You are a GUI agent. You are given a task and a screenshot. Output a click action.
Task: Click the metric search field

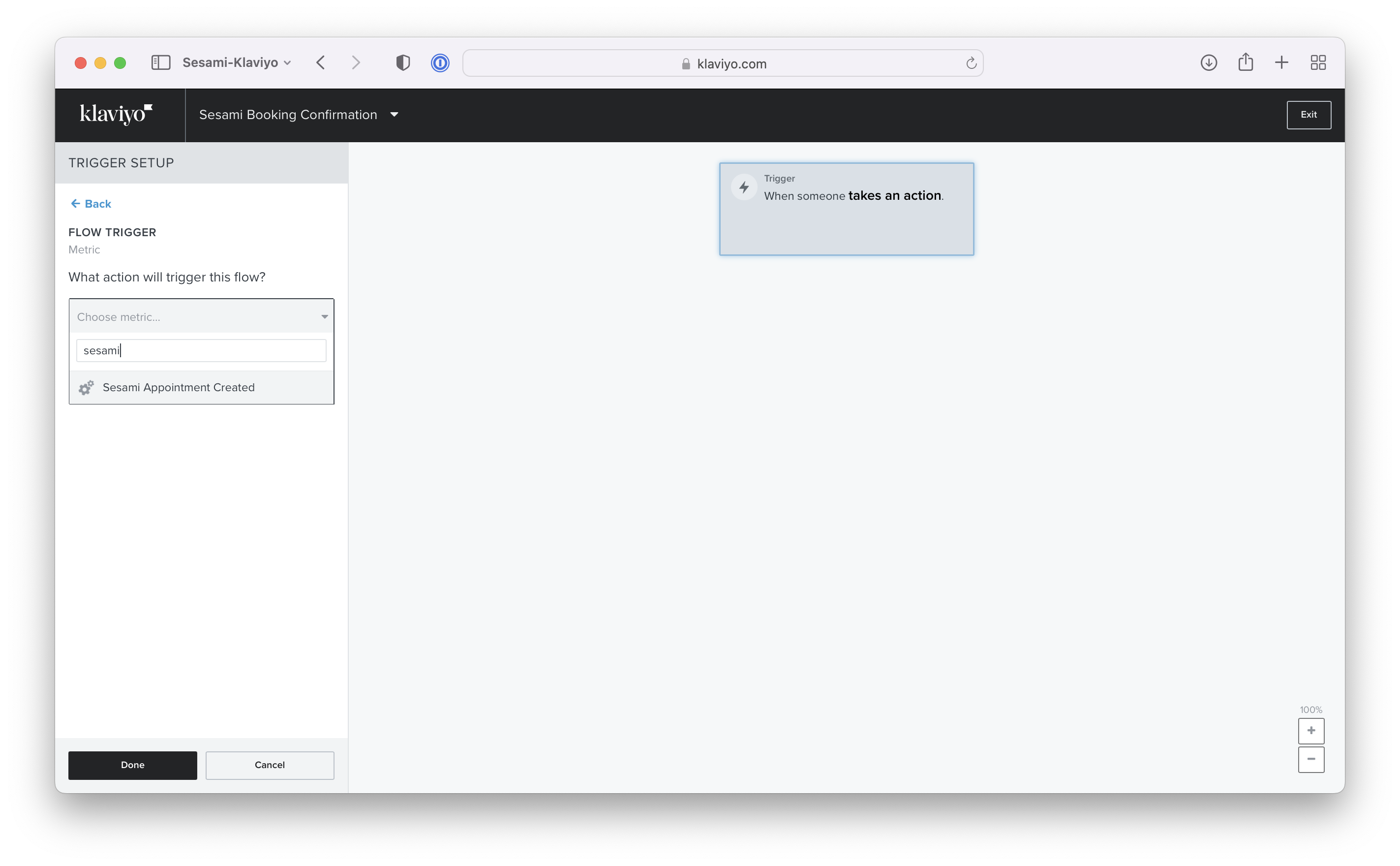(202, 350)
